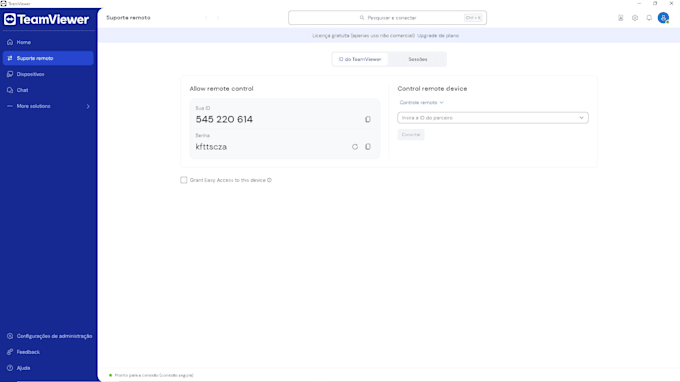Click the password text kfttscza
The image size is (680, 382).
tap(211, 147)
